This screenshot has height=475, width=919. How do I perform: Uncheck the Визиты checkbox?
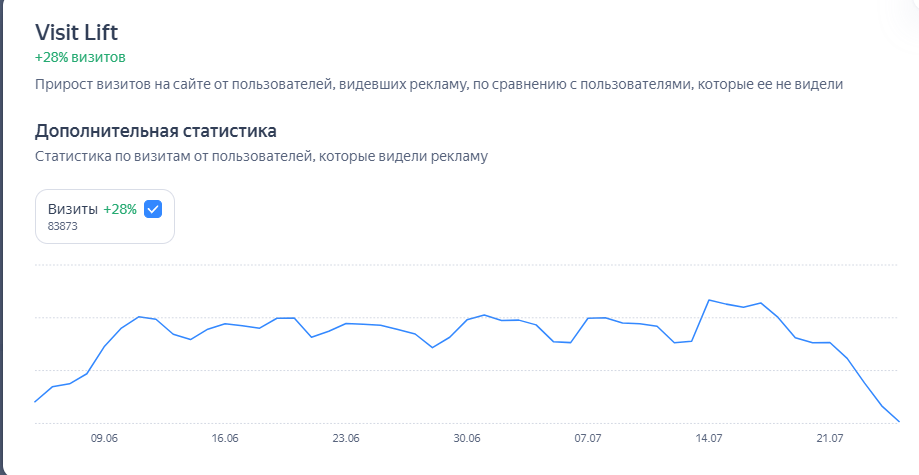point(153,209)
